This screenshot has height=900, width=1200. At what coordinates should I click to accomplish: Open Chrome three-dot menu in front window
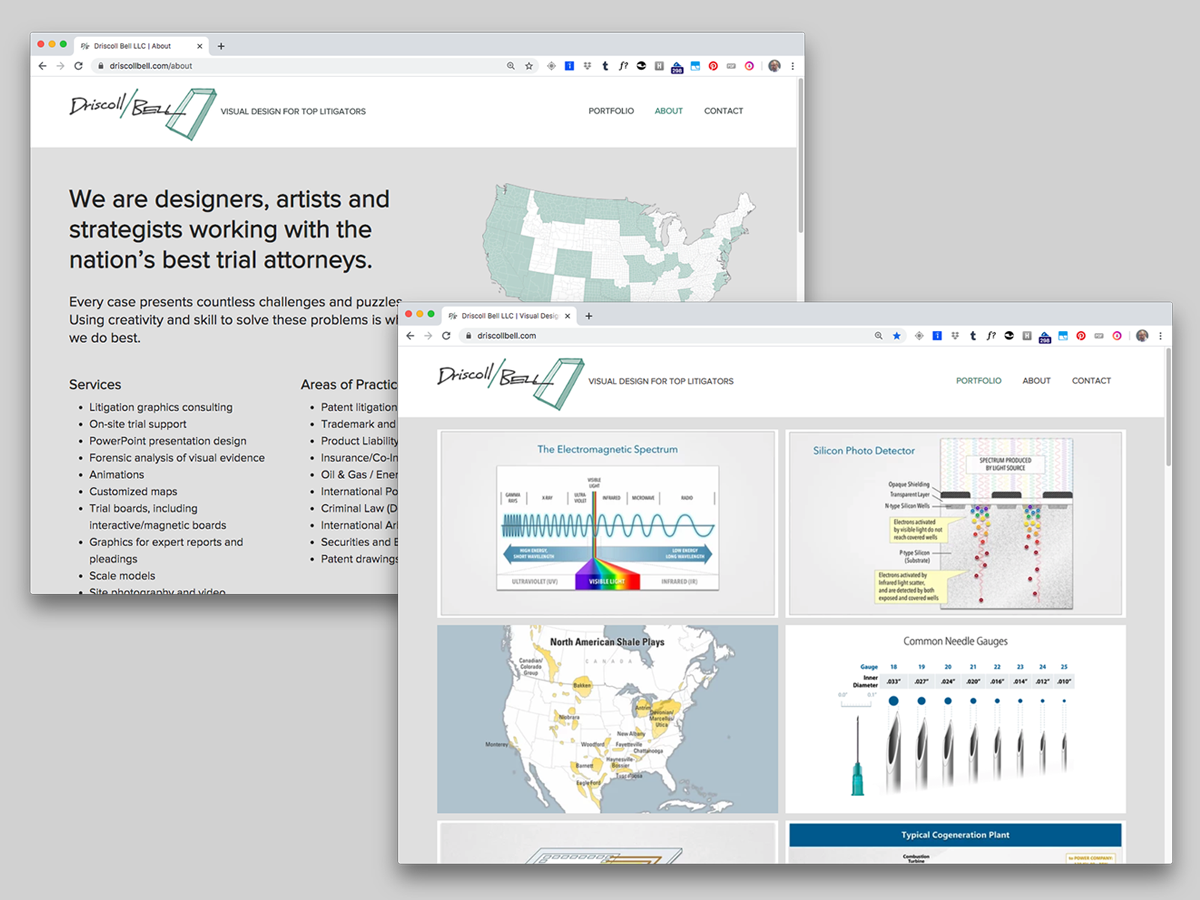point(1161,336)
